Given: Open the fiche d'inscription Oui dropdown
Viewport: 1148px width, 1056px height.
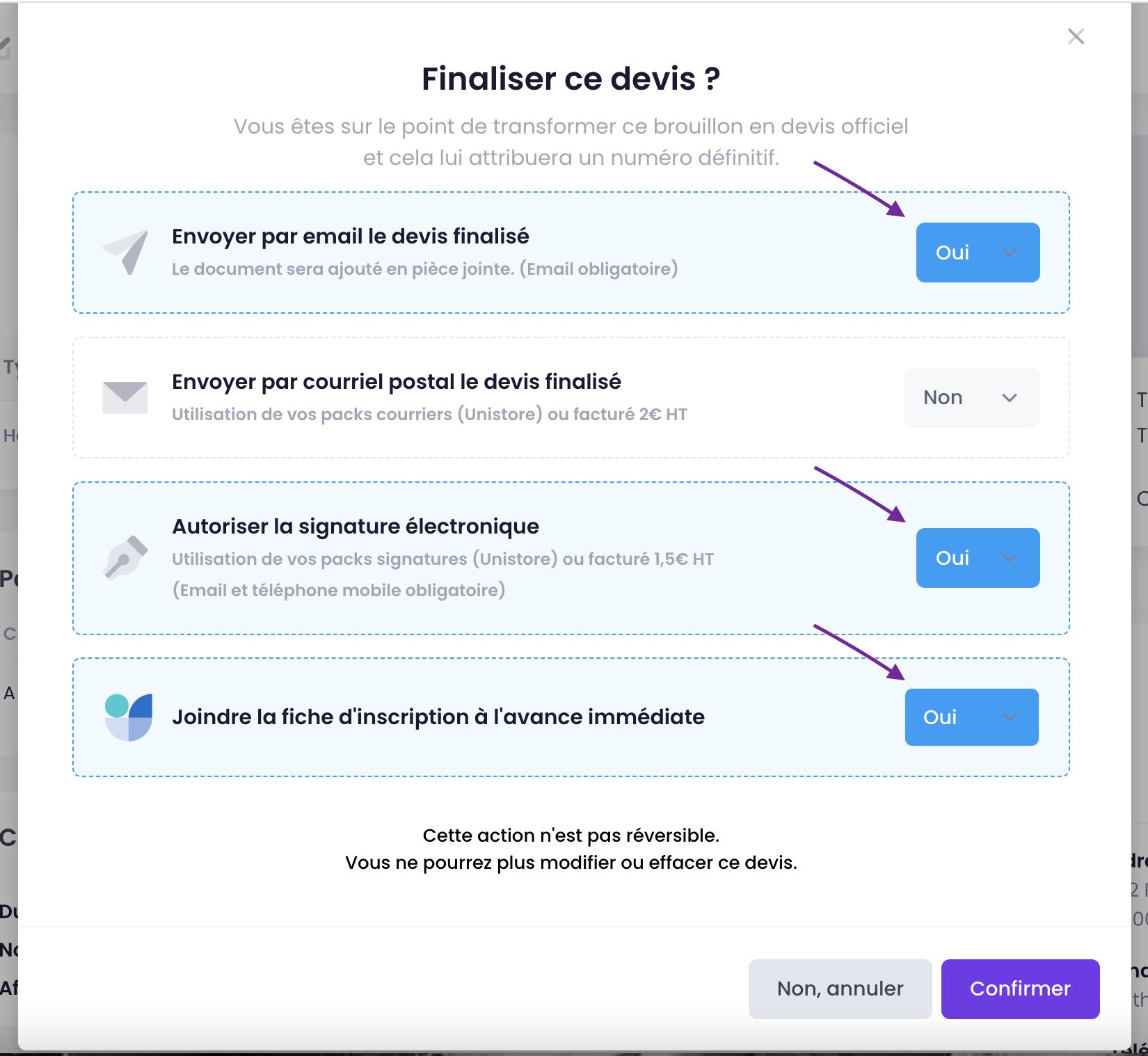Looking at the screenshot, I should (x=971, y=717).
